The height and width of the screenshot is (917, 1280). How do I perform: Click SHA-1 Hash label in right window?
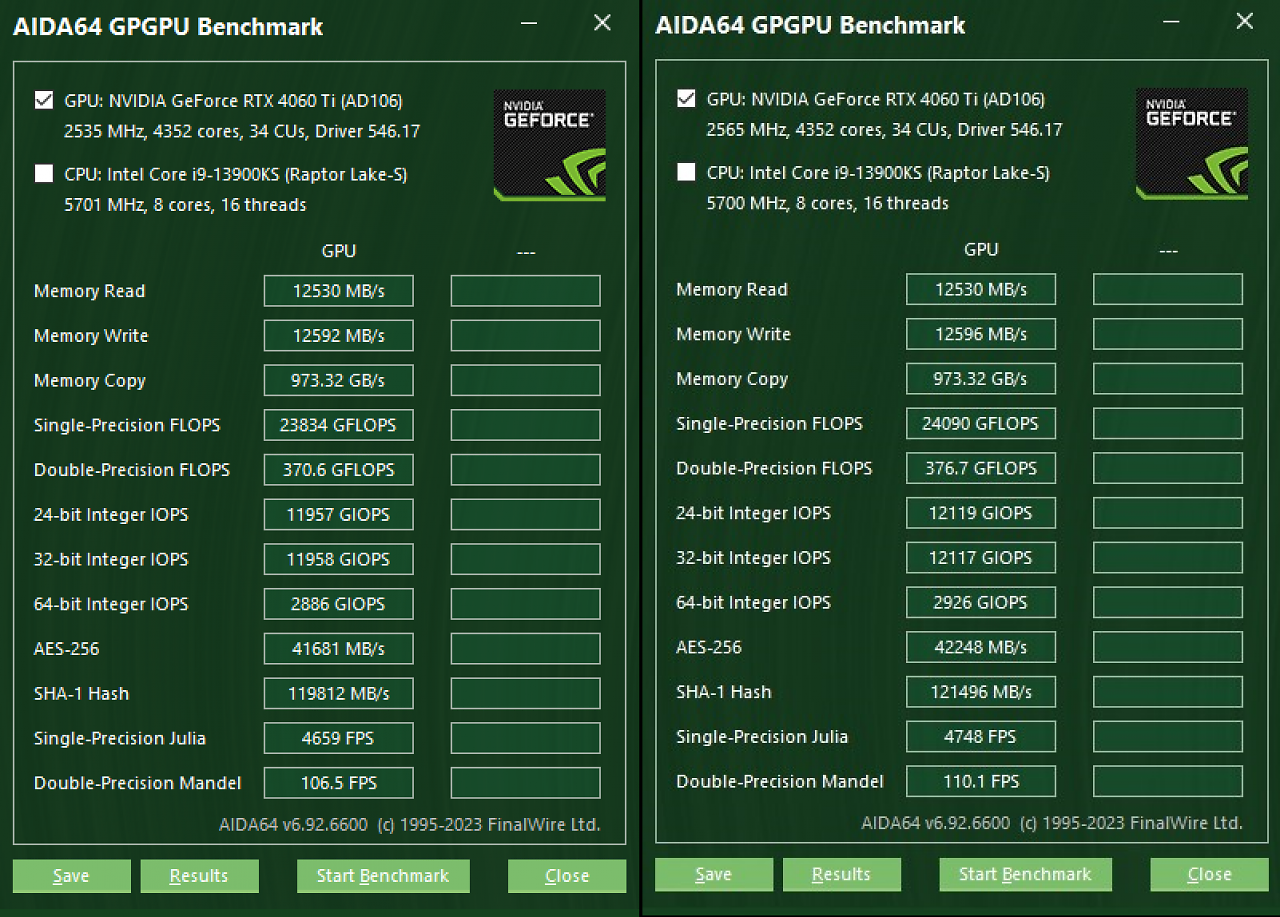tap(724, 691)
